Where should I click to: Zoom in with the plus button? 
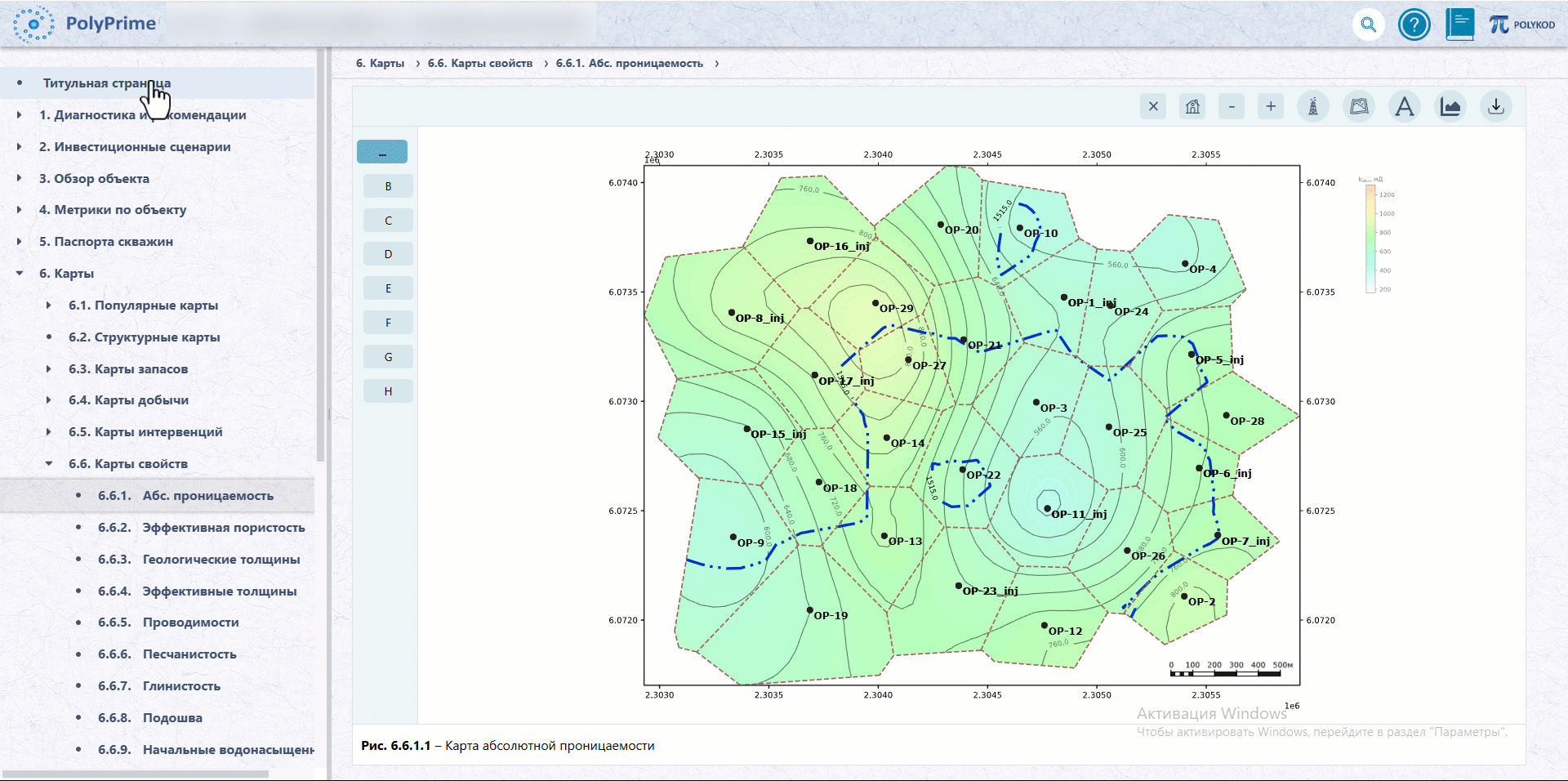click(1271, 106)
